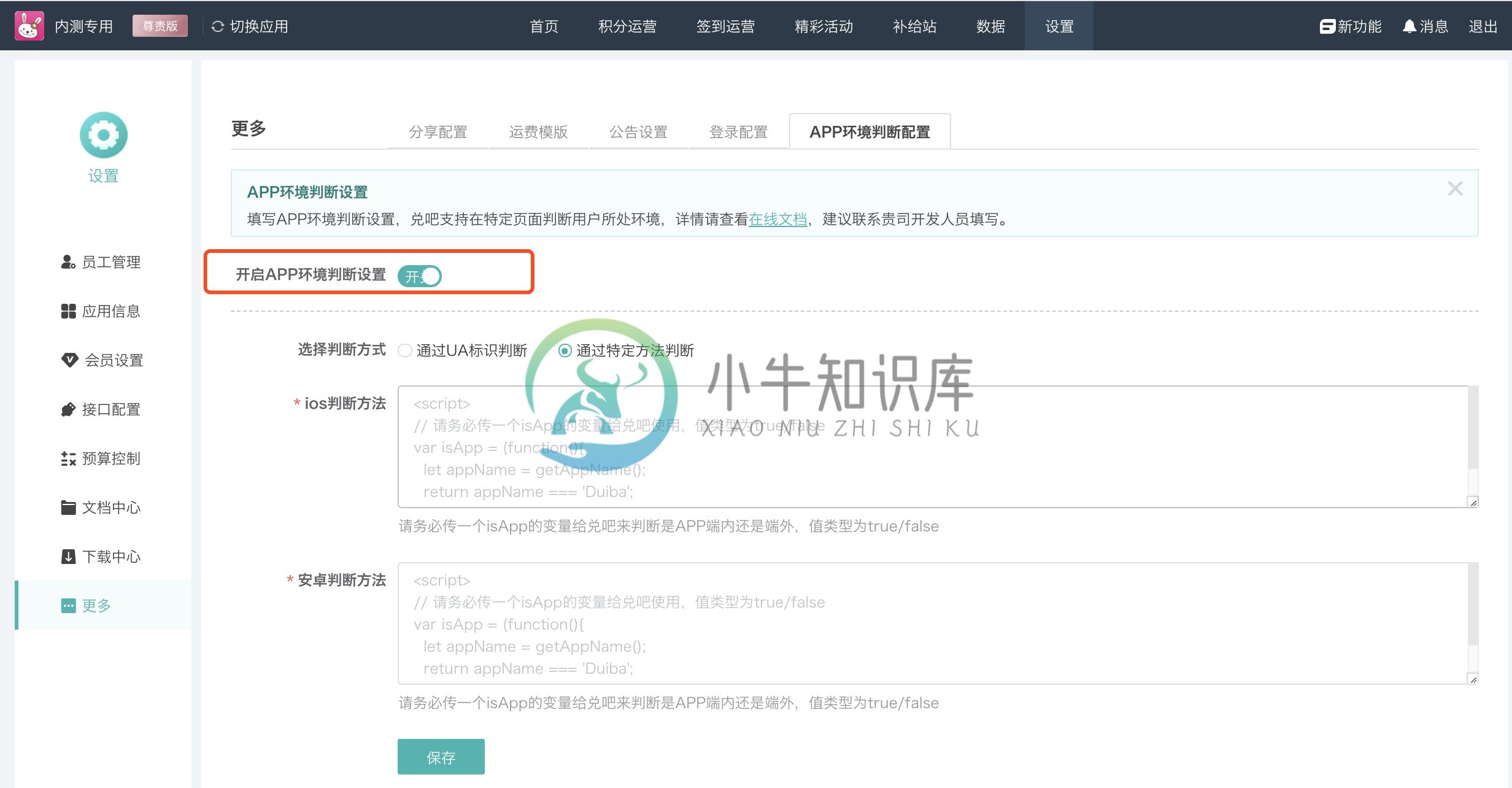The image size is (1512, 788).
Task: Click 退出 to log out
Action: coord(1483,26)
